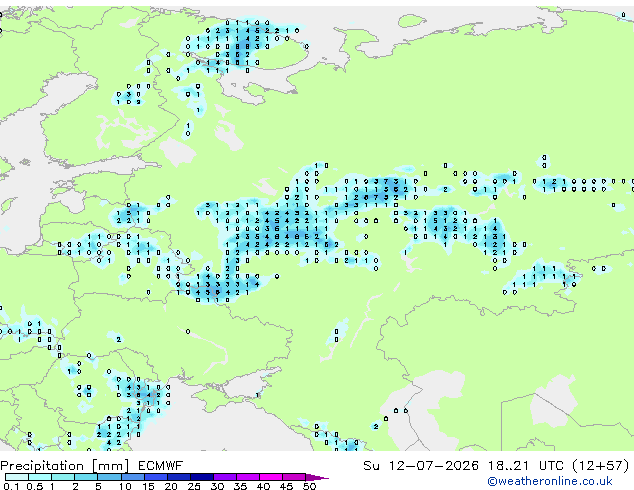
Task: Click legend scale value '20'
Action: coord(171,486)
